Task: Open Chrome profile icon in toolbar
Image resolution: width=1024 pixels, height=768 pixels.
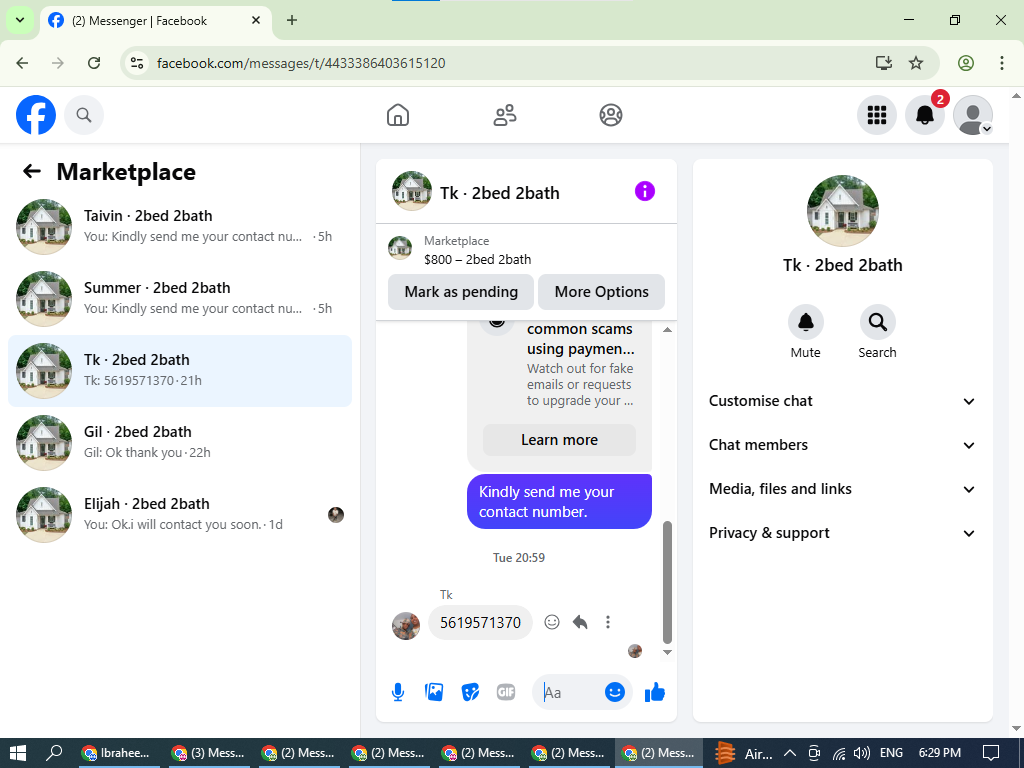Action: coord(966,63)
